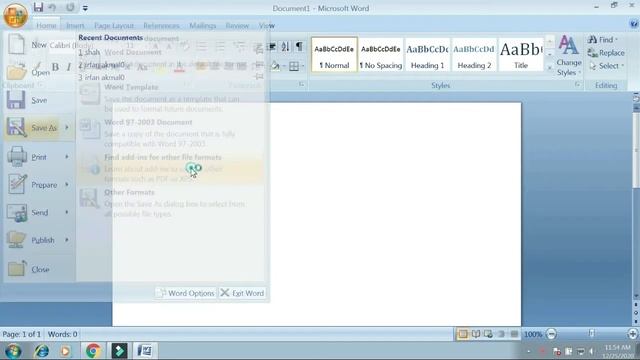Open the Select dropdown in Editing

click(x=606, y=66)
